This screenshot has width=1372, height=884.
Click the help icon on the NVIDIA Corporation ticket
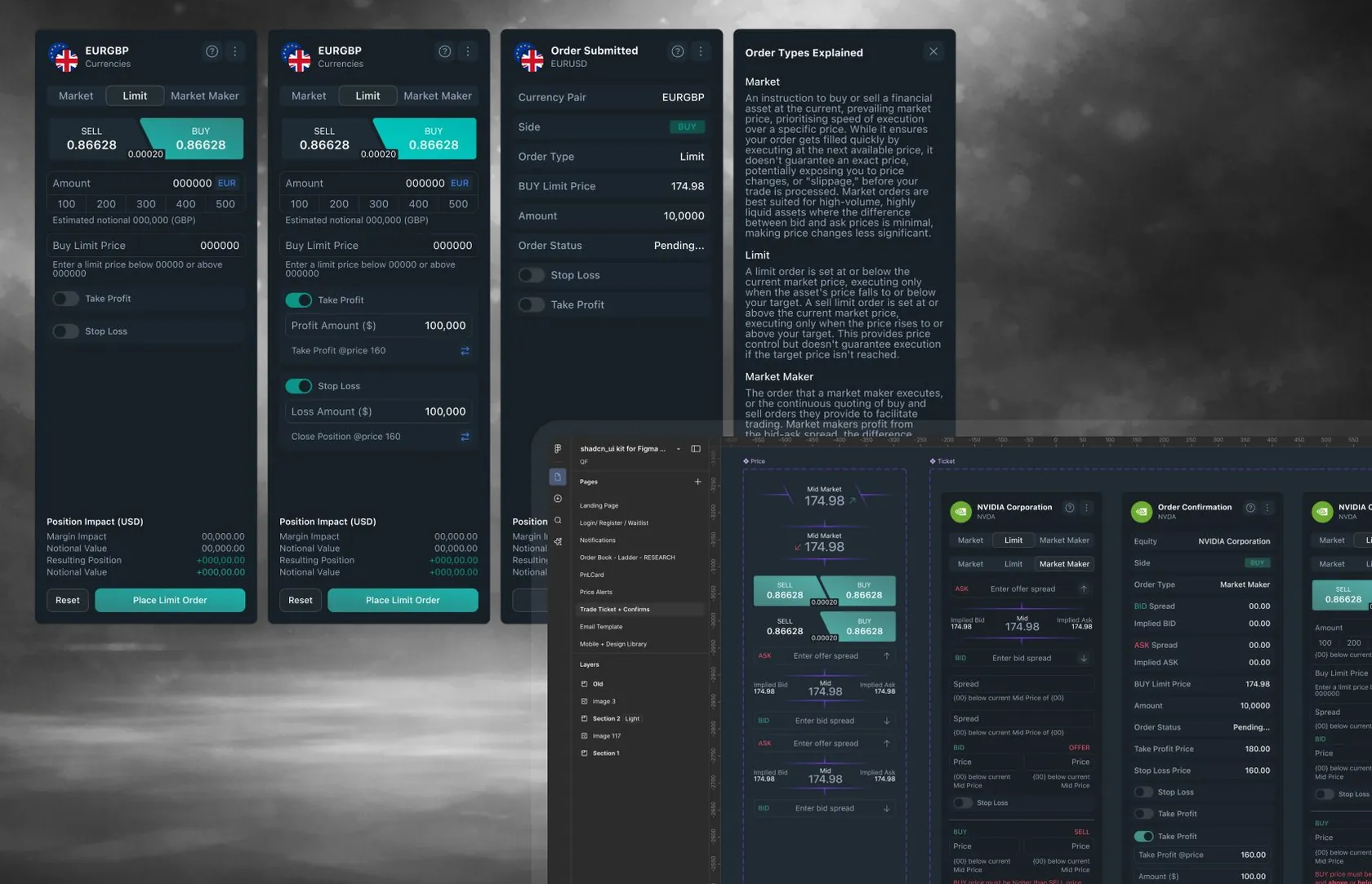pyautogui.click(x=1070, y=508)
